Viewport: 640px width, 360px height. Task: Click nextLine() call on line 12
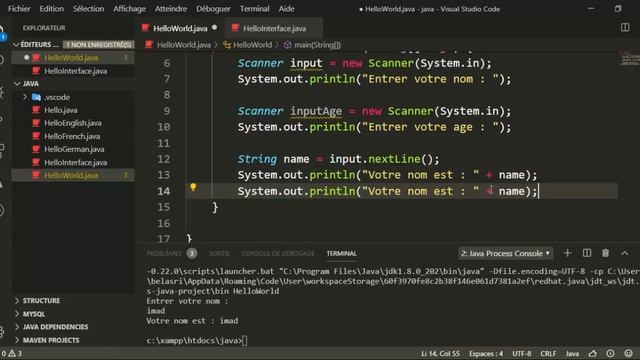400,159
